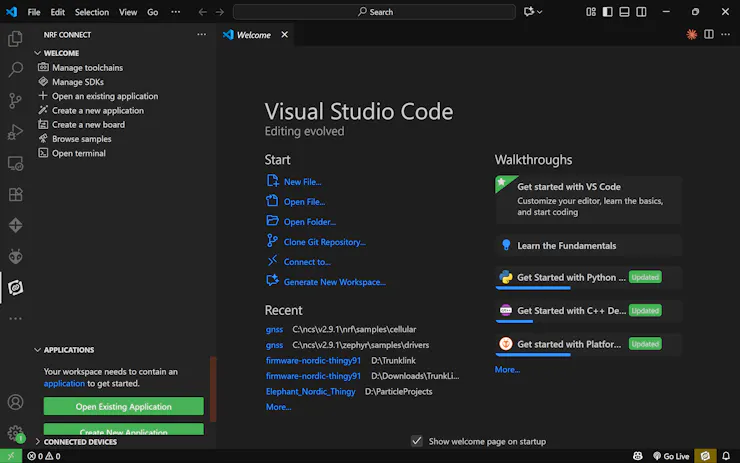
Task: Open Learn the Fundamentals walkthrough
Action: click(x=588, y=245)
